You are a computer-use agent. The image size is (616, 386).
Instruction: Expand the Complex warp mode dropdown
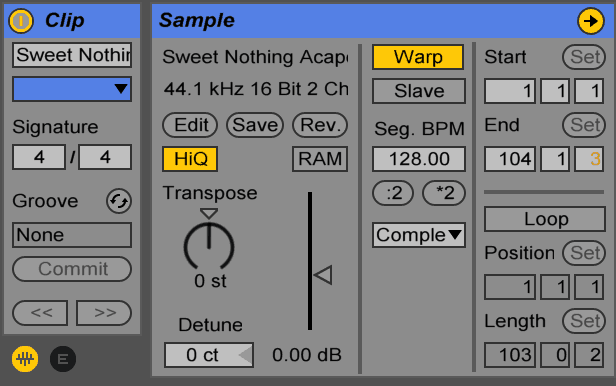tap(419, 235)
